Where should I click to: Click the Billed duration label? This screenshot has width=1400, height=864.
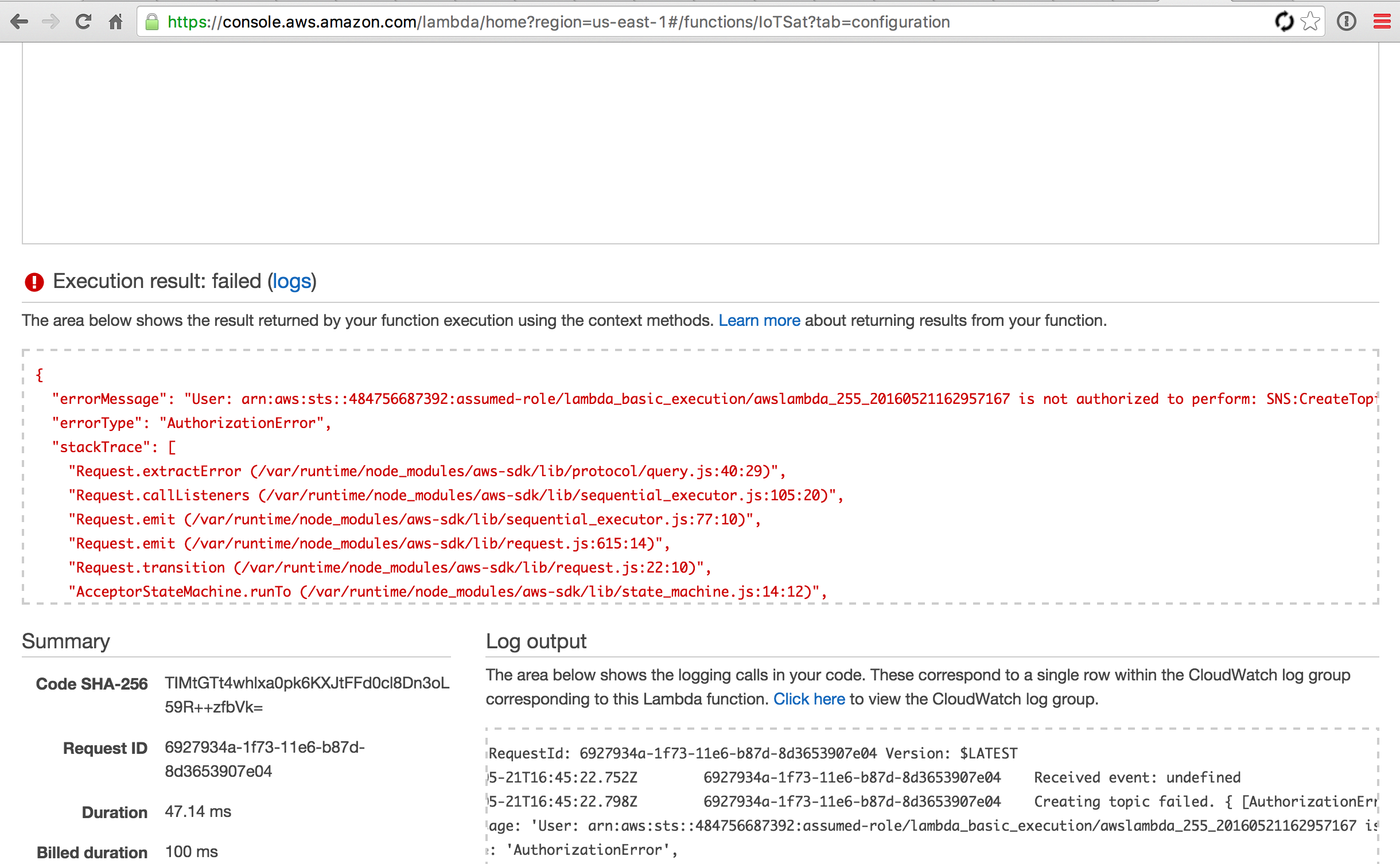(92, 853)
